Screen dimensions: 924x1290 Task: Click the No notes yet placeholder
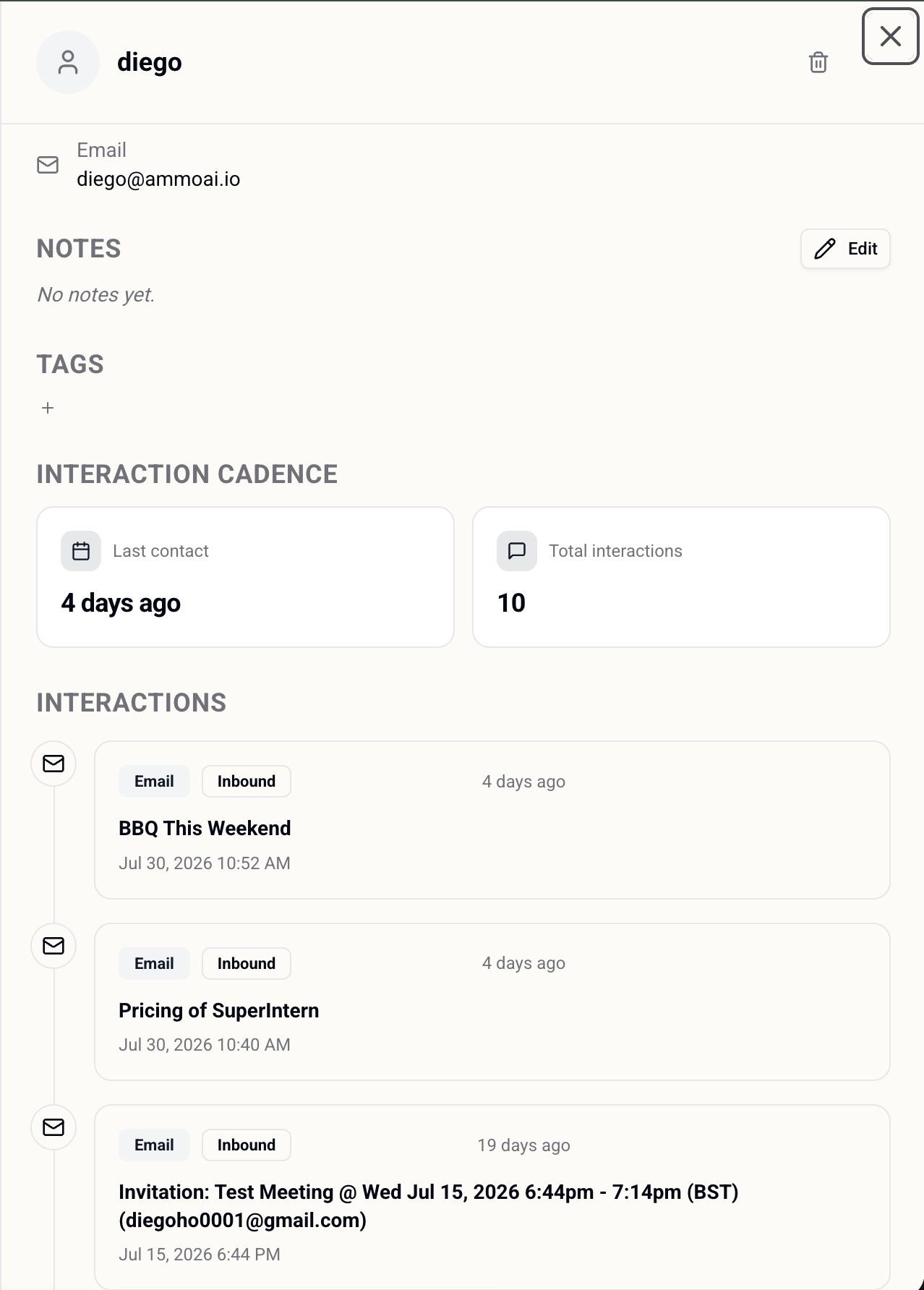pyautogui.click(x=96, y=295)
